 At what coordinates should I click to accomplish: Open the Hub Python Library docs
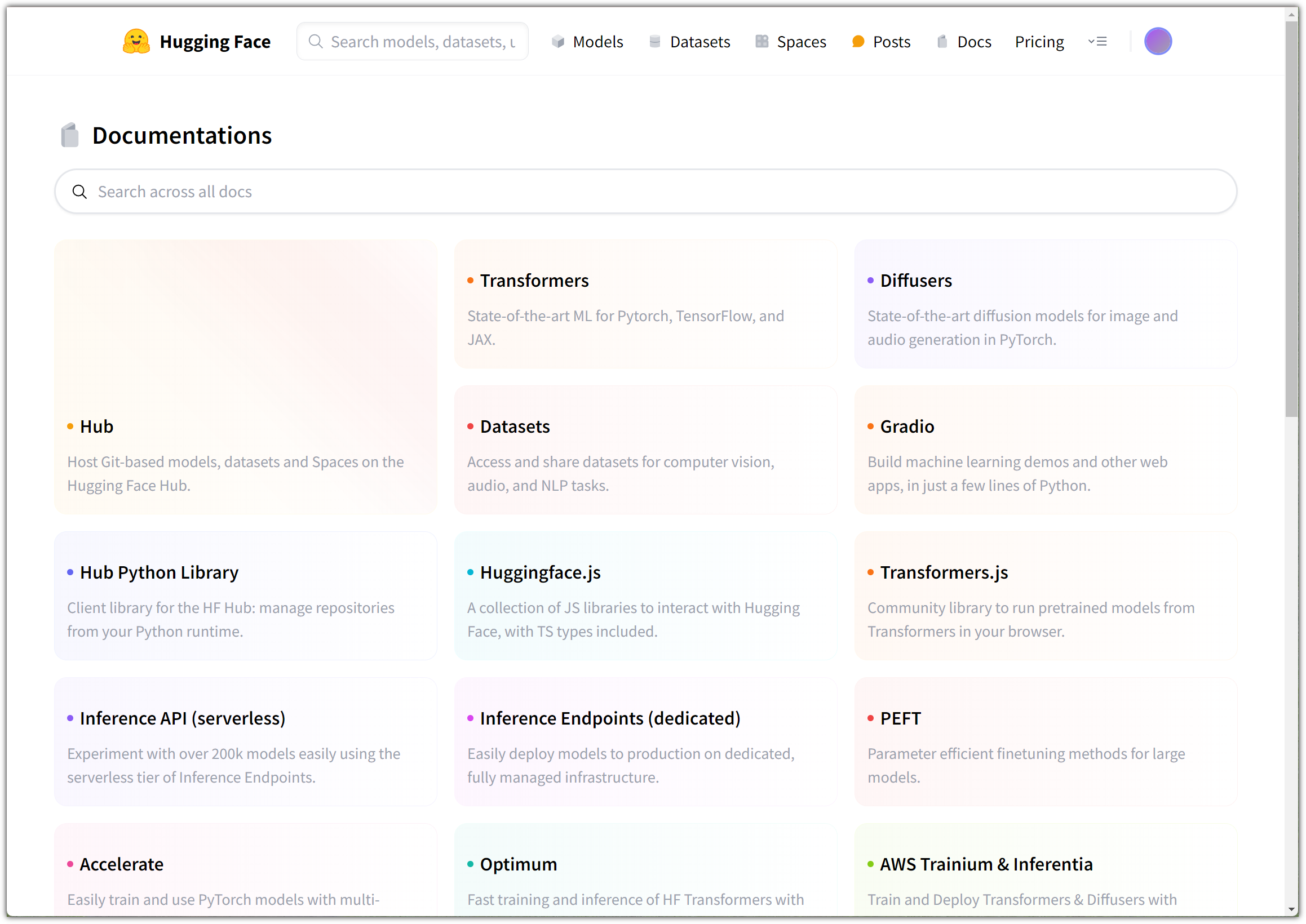[x=245, y=595]
